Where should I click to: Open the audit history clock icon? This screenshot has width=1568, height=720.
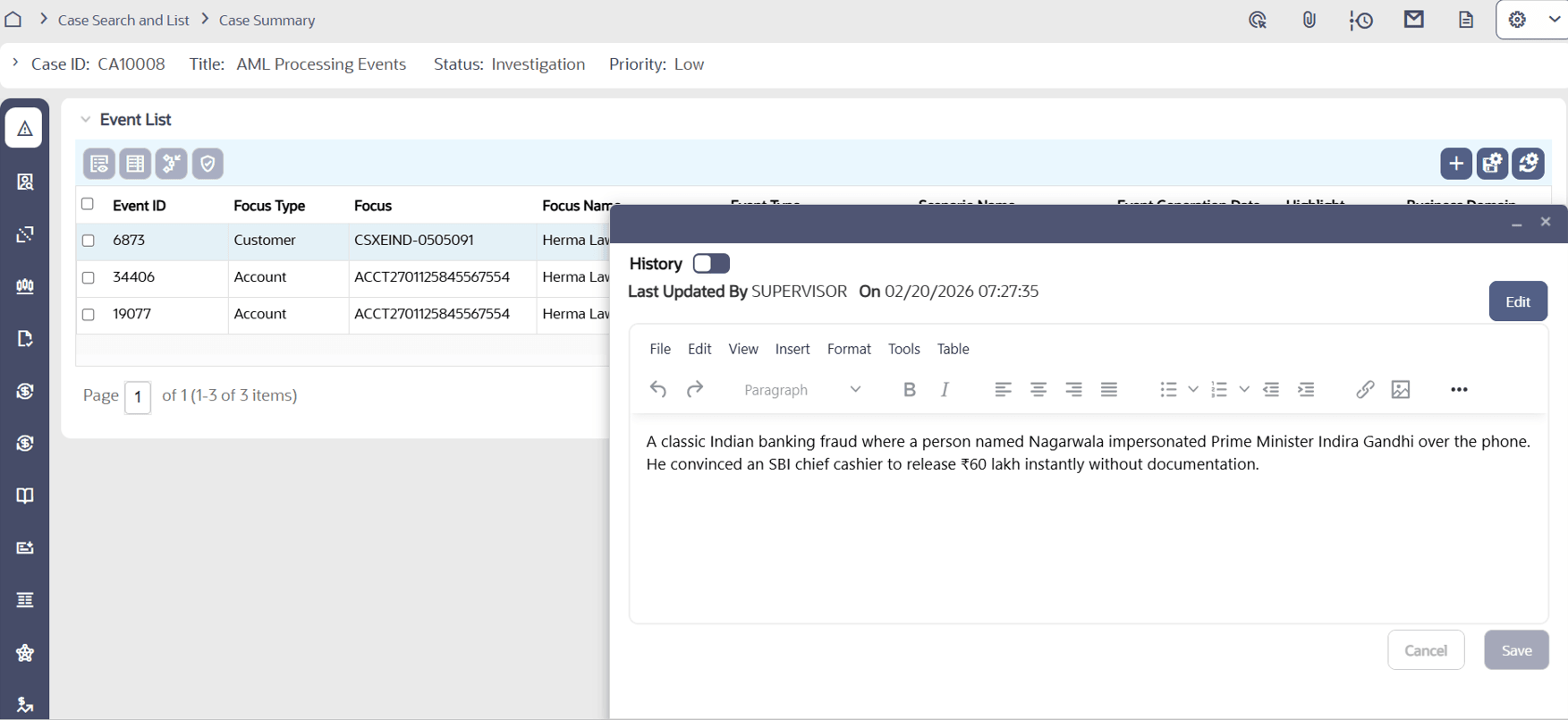1361,20
